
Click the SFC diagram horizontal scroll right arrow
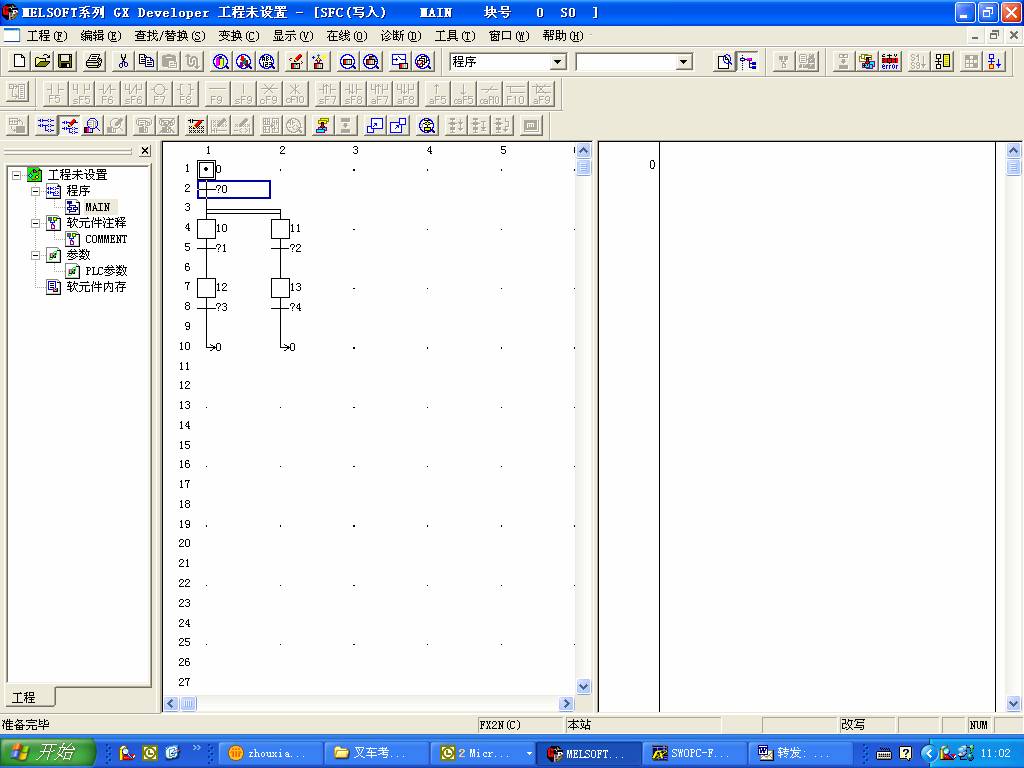pos(566,703)
